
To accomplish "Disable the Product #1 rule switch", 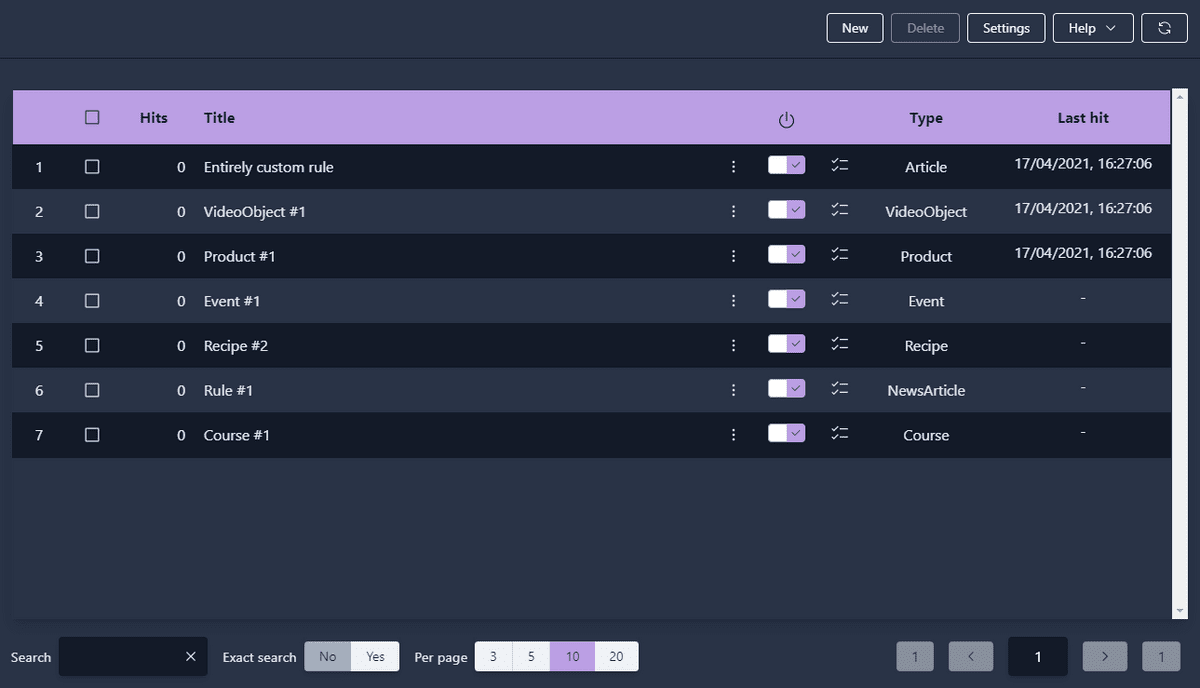I will (787, 254).
